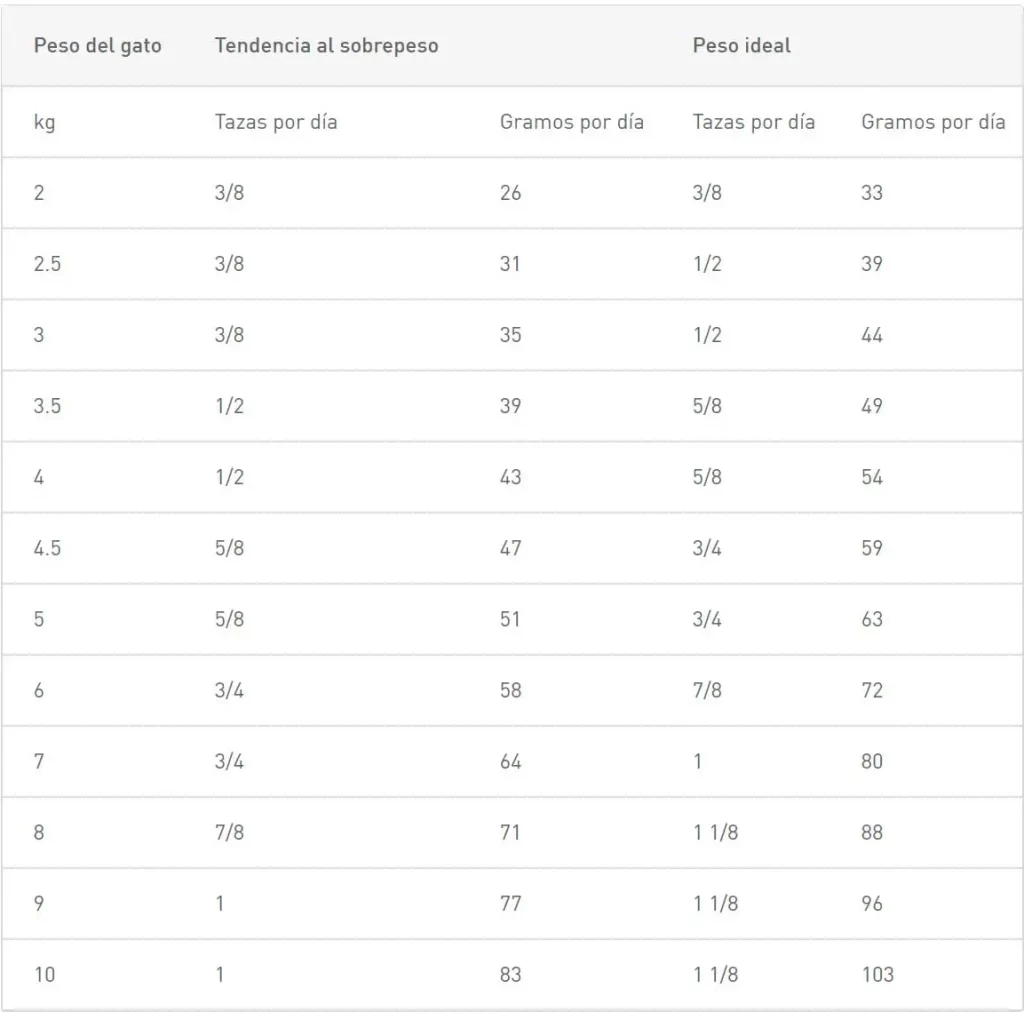Viewport: 1024px width, 1012px height.
Task: Click the 72 grams value cell
Action: tap(872, 690)
